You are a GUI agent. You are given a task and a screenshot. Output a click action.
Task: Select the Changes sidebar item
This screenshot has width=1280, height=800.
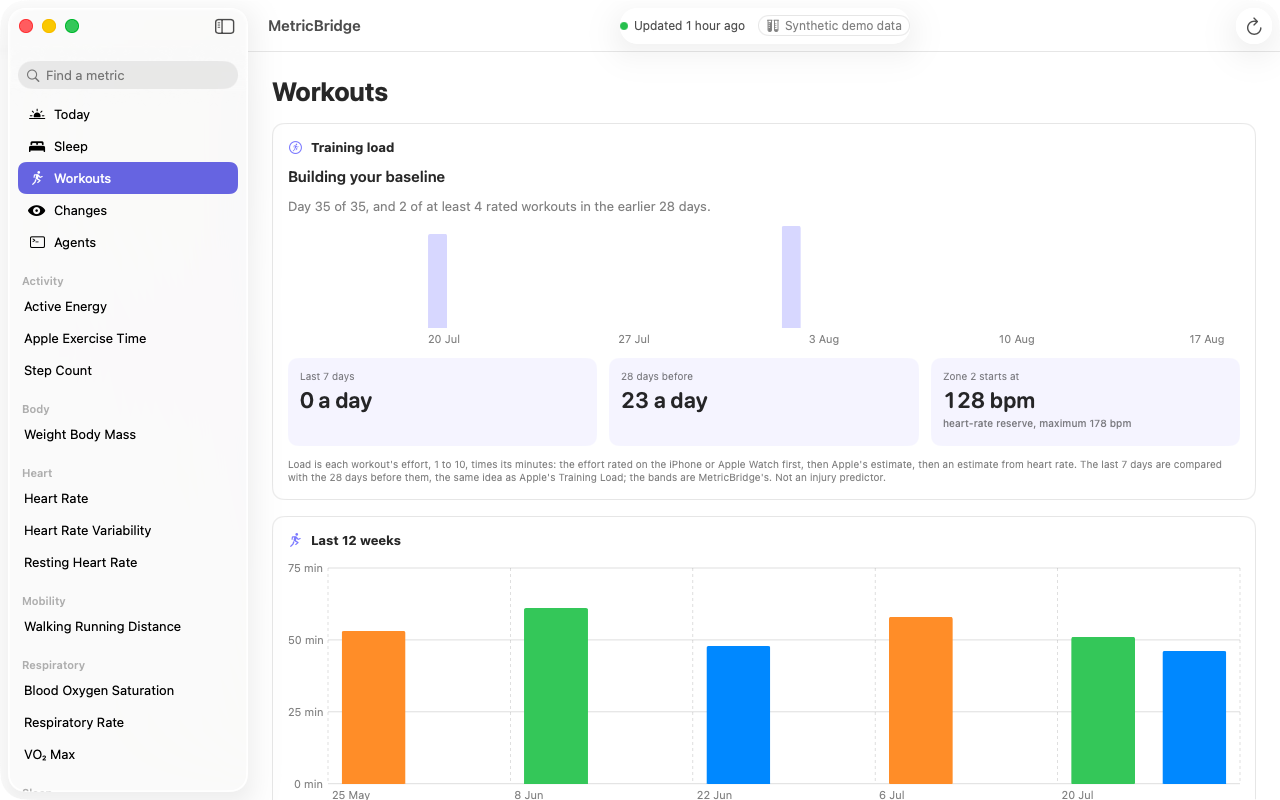(x=128, y=210)
